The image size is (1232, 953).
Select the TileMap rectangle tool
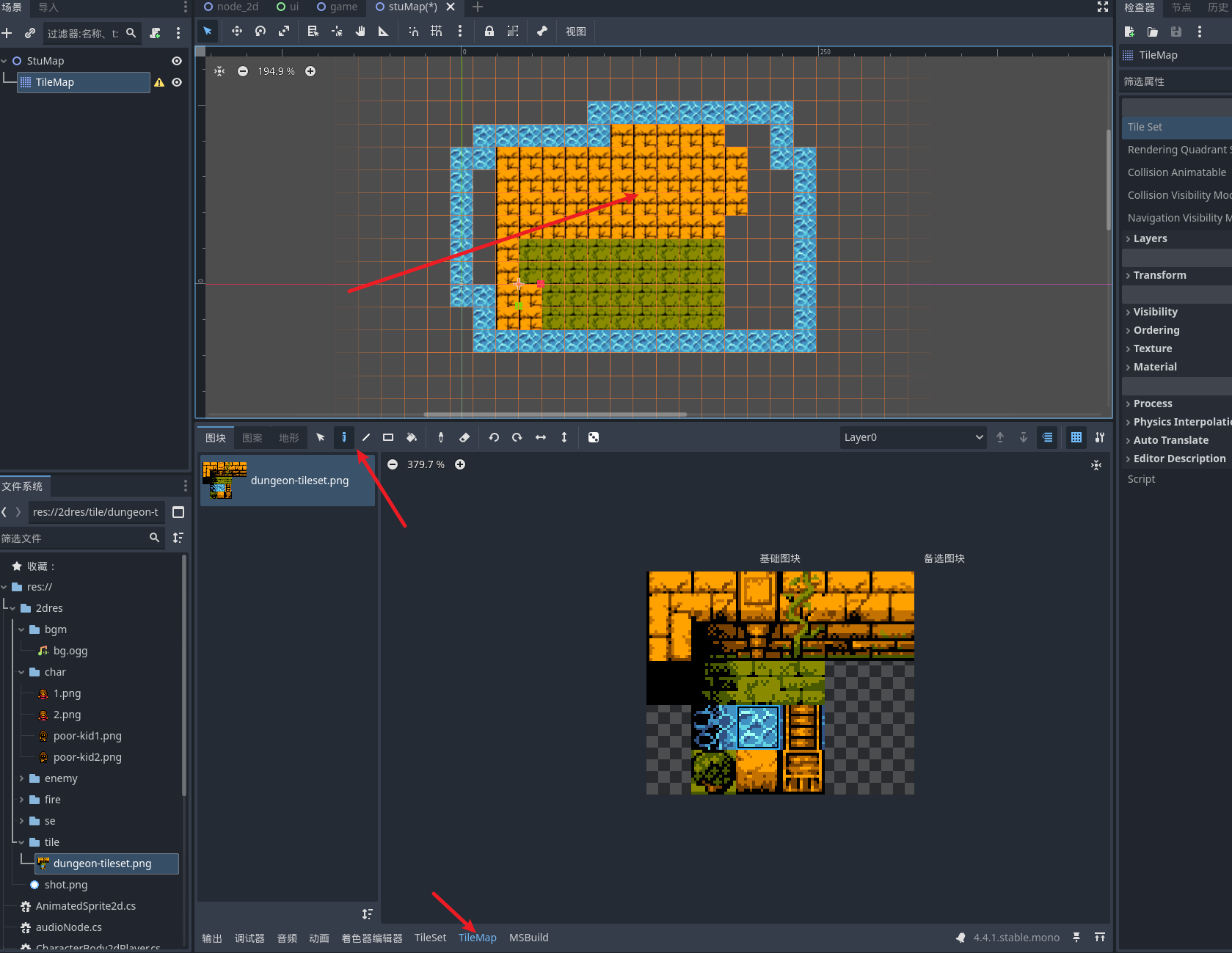(388, 437)
